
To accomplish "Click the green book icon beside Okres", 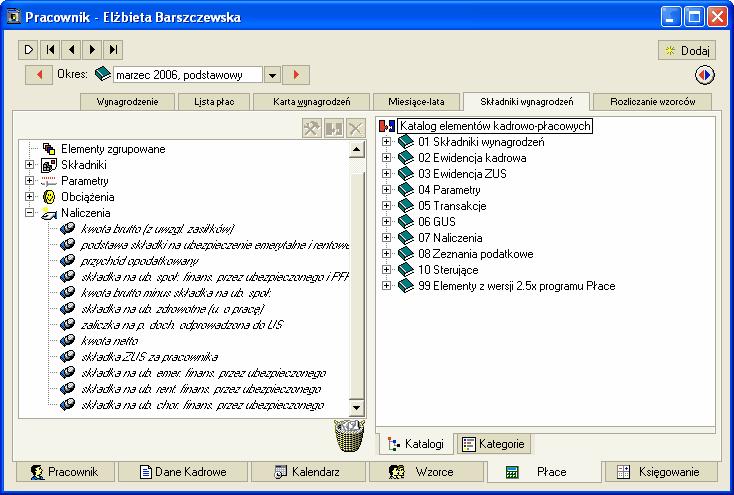I will tap(102, 74).
